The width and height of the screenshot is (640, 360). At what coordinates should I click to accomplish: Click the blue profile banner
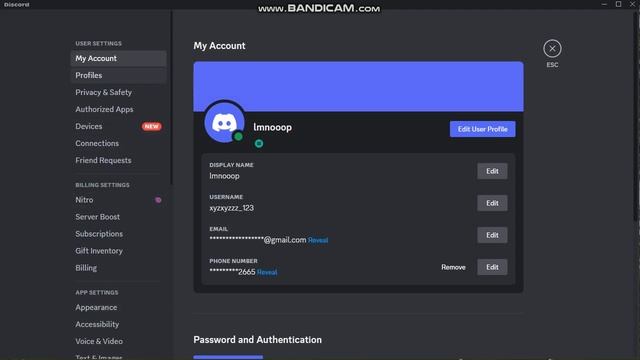click(358, 87)
